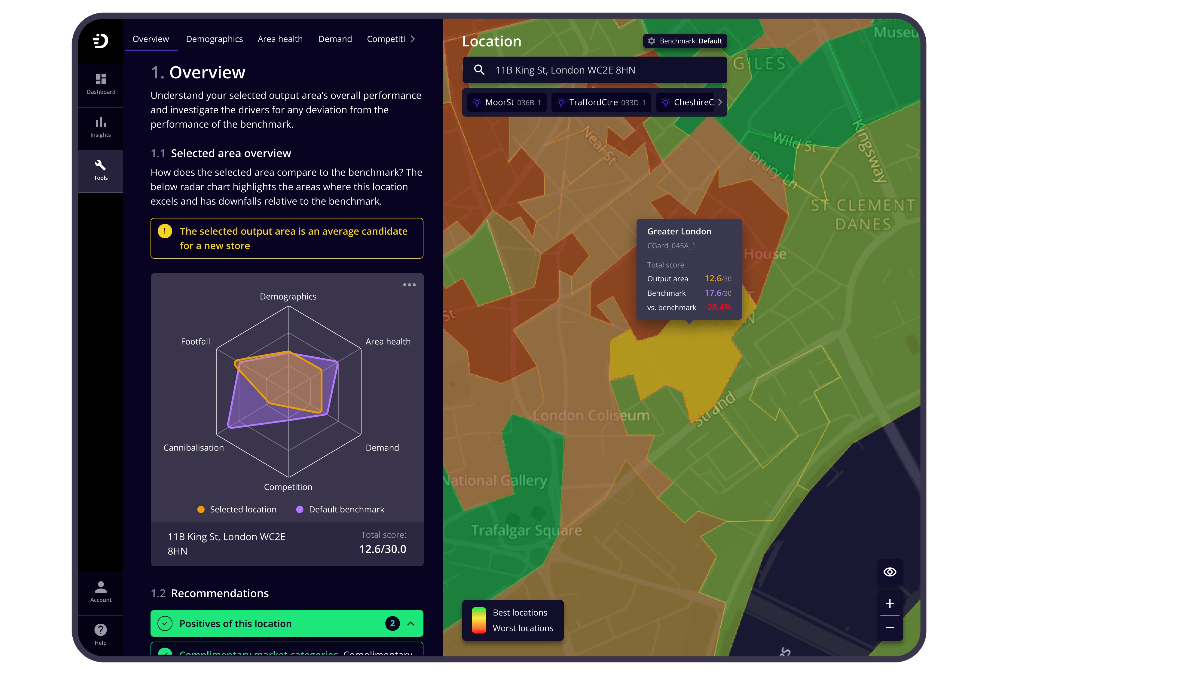Click the location search address field
Screen dimensions: 1200x675
coord(595,70)
